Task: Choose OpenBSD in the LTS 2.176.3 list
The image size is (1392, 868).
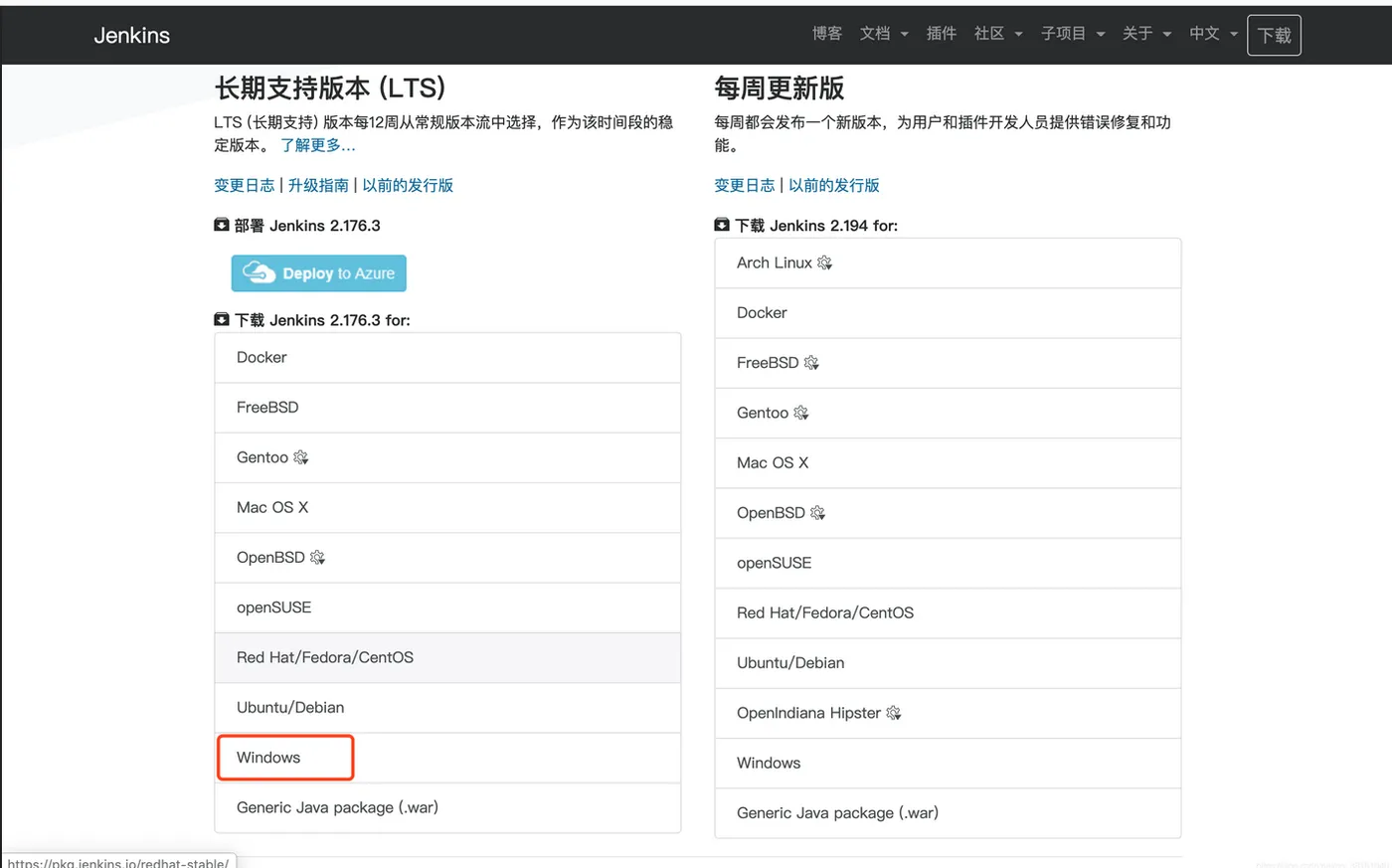Action: click(x=447, y=558)
